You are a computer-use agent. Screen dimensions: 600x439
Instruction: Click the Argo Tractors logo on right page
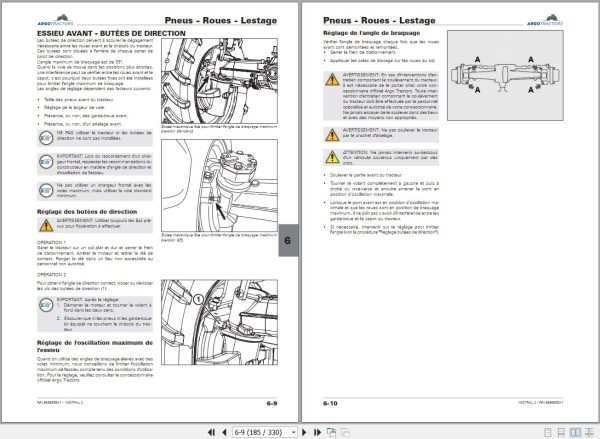(545, 20)
